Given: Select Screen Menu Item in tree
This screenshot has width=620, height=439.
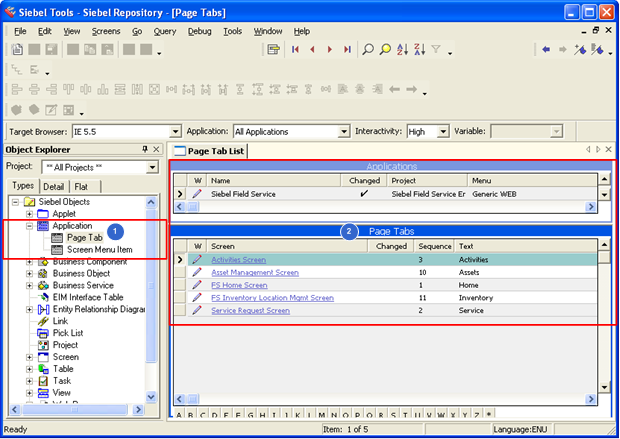Looking at the screenshot, I should 100,250.
